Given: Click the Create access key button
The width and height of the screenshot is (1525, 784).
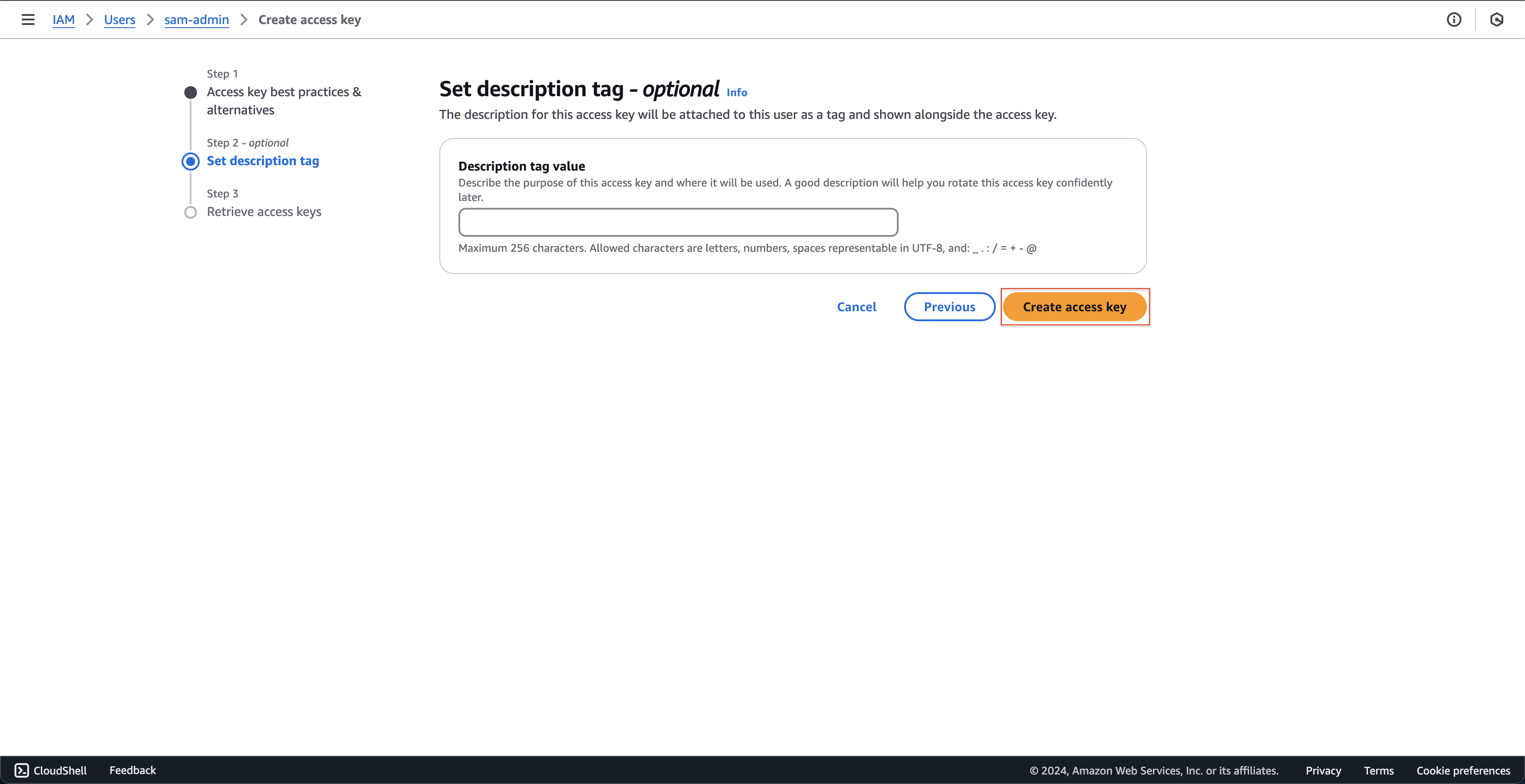Looking at the screenshot, I should tap(1075, 306).
